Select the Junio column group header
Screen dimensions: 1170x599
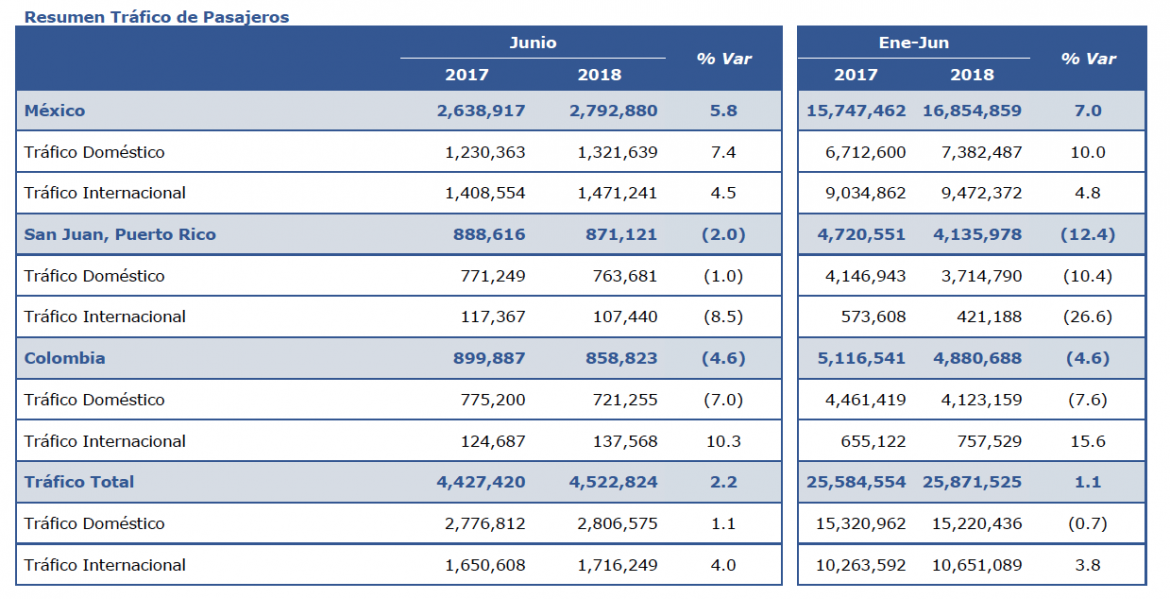pos(533,43)
